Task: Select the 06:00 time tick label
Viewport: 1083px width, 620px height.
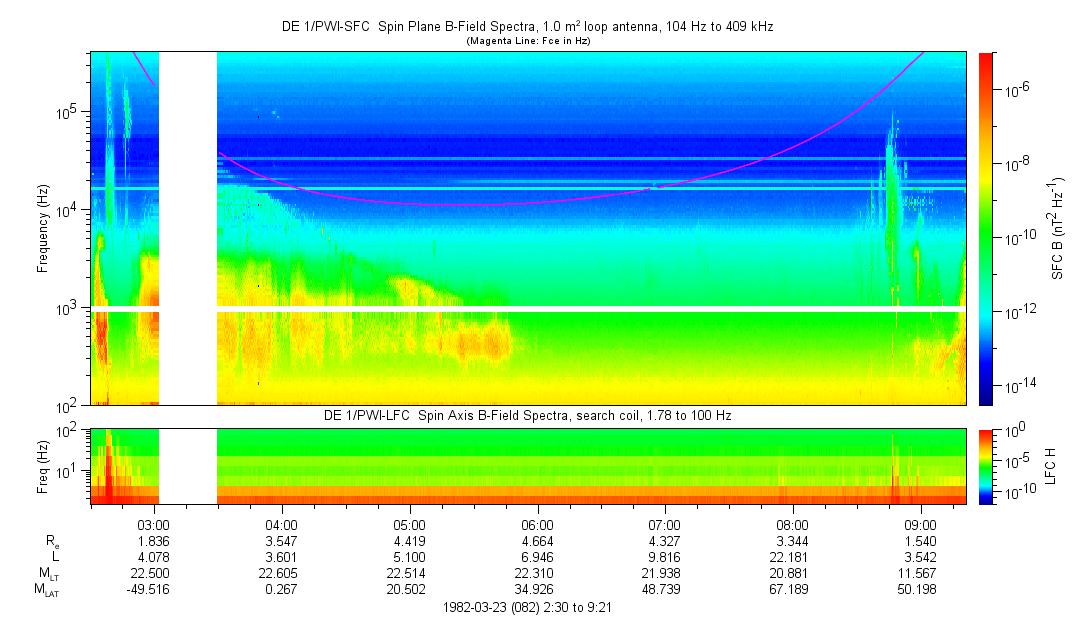Action: pos(537,524)
